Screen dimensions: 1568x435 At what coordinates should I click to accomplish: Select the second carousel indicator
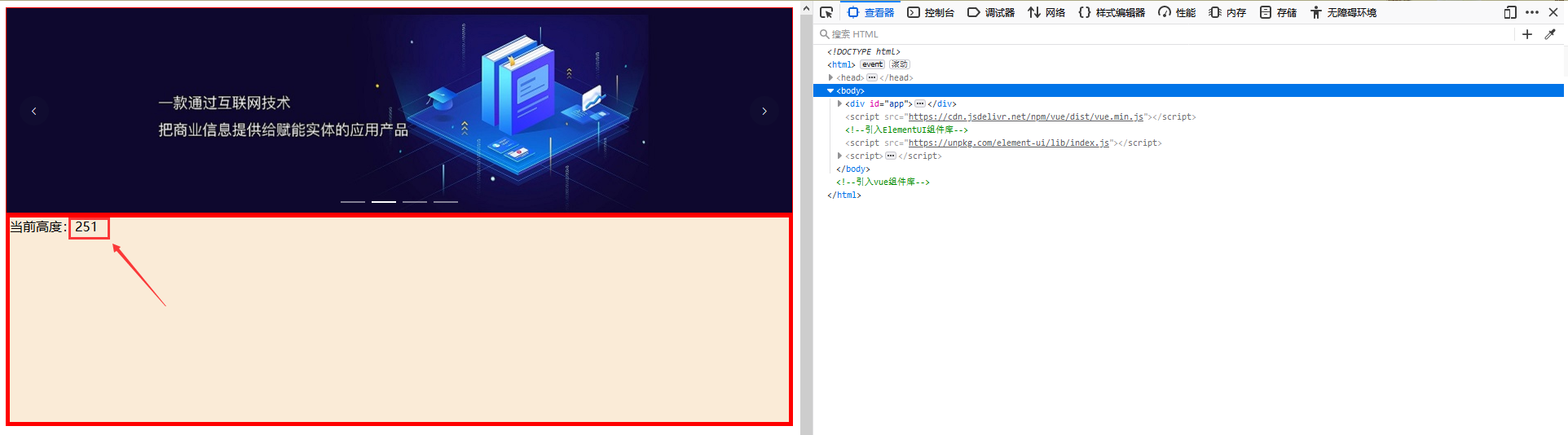click(384, 201)
